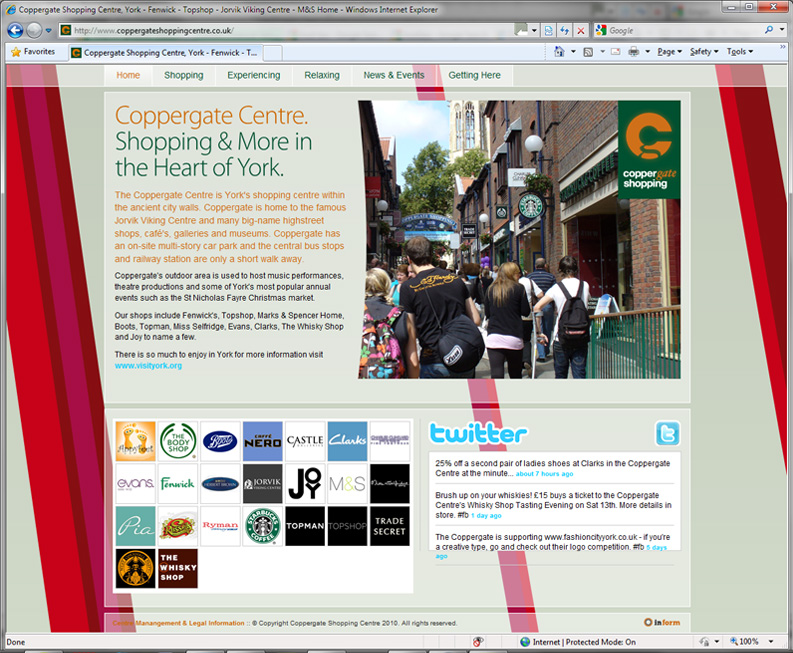Open the Shopping navigation menu
Viewport: 793px width, 653px height.
(184, 75)
